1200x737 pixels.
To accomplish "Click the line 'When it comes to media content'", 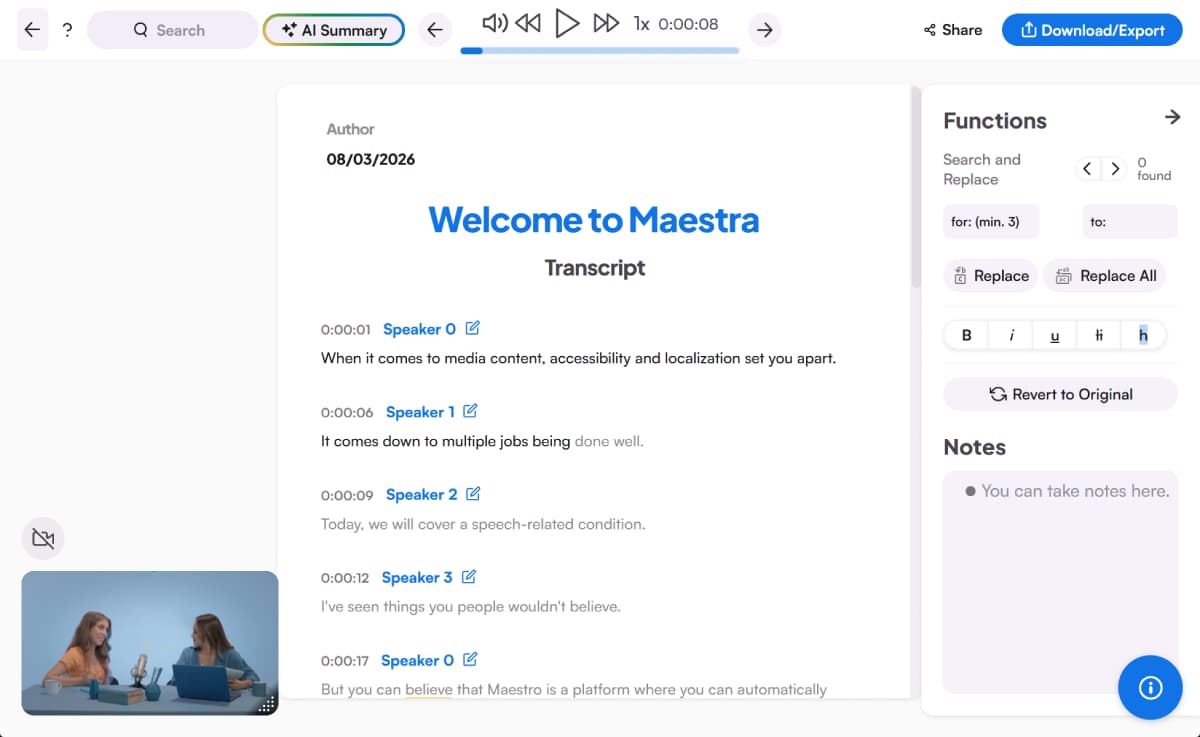I will 578,358.
